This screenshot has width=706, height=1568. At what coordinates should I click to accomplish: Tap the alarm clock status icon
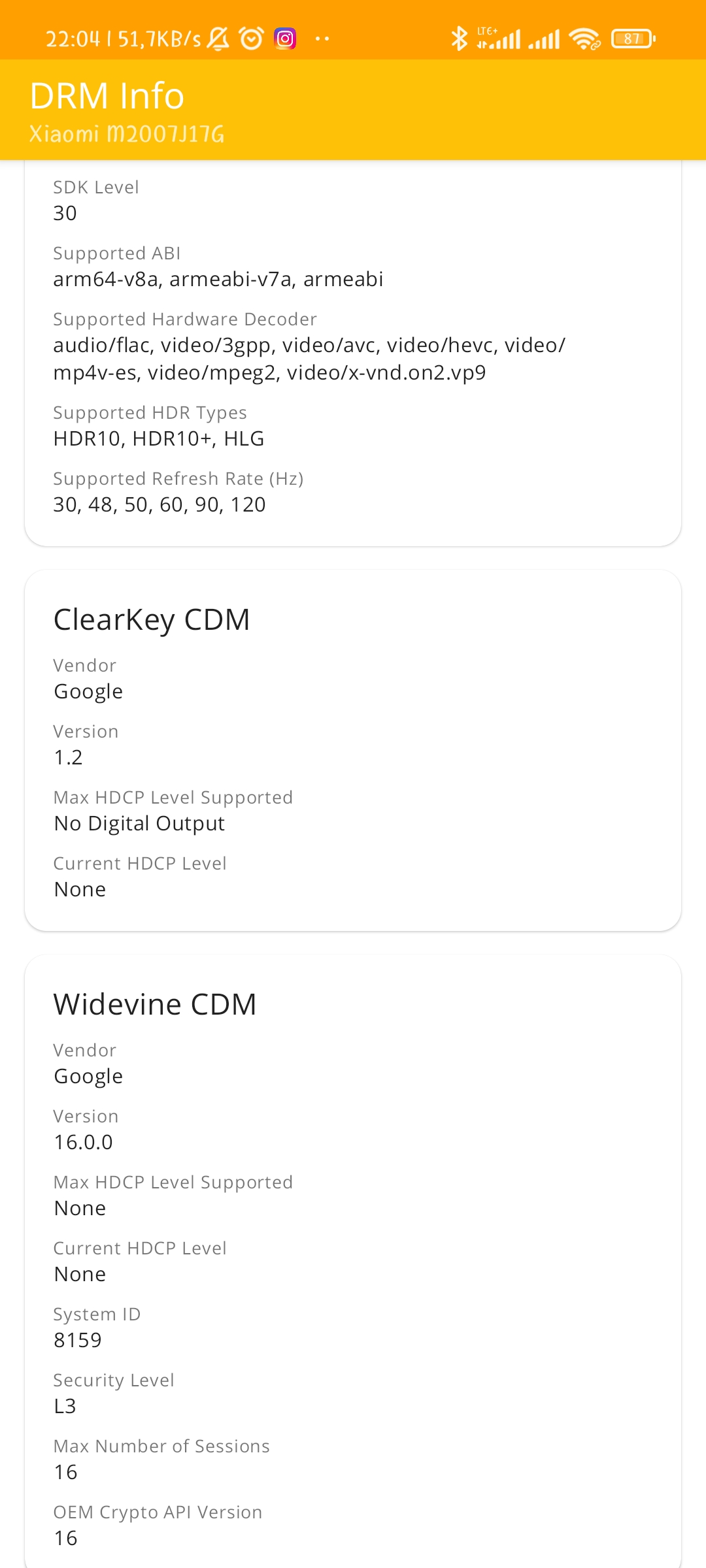tap(252, 39)
